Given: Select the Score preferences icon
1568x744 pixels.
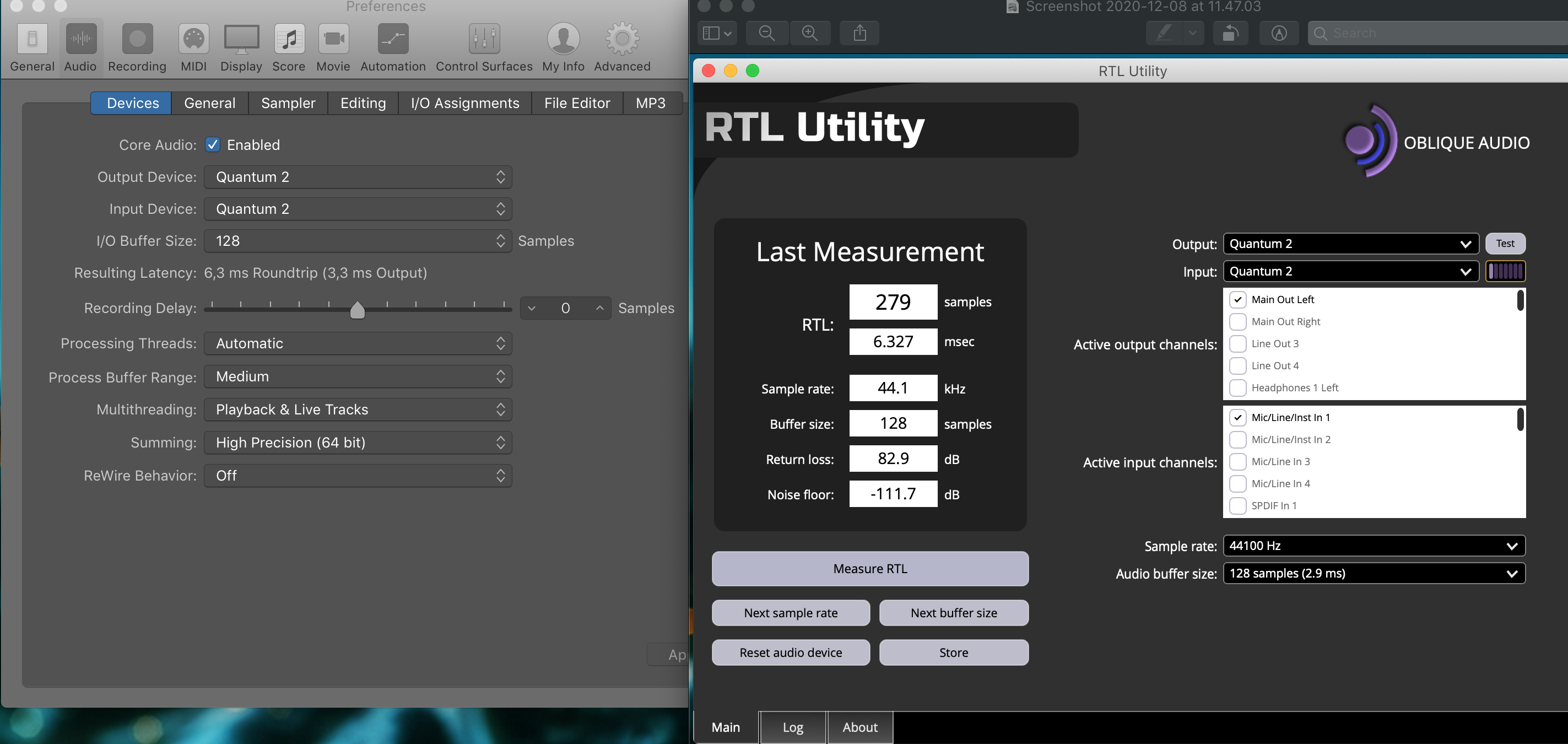Looking at the screenshot, I should tap(289, 40).
